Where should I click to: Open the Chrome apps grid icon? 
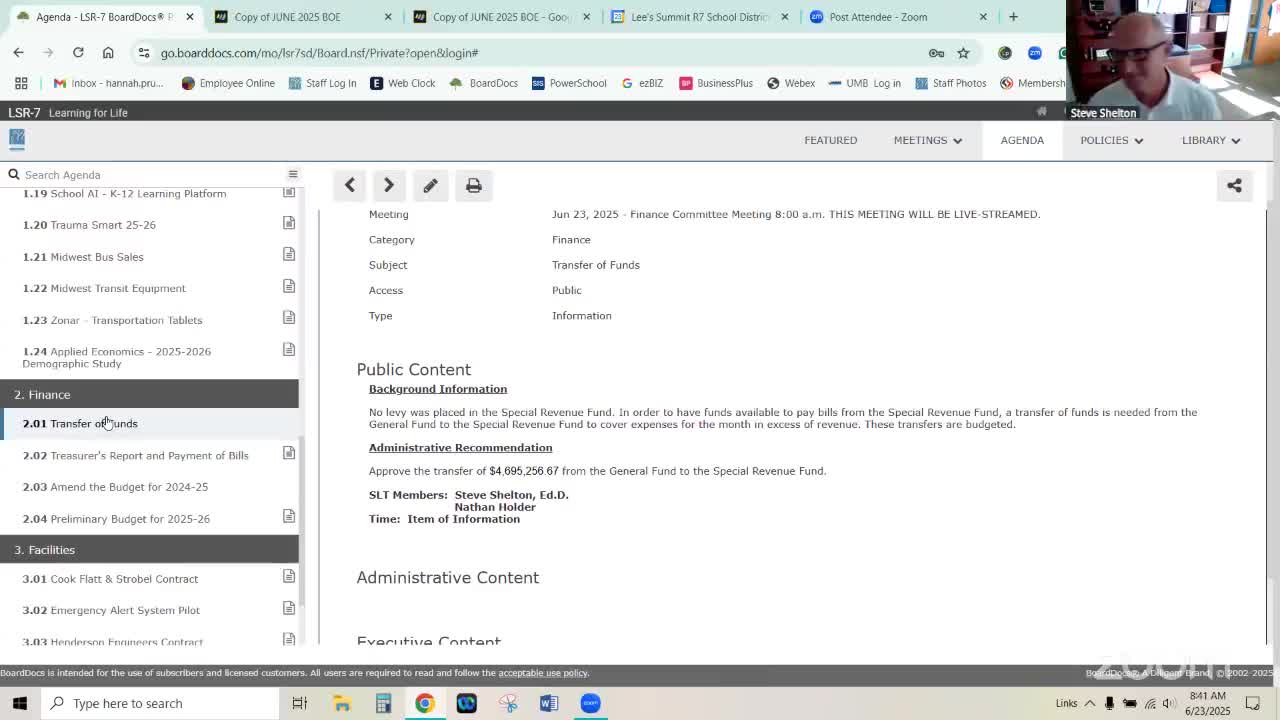click(21, 83)
